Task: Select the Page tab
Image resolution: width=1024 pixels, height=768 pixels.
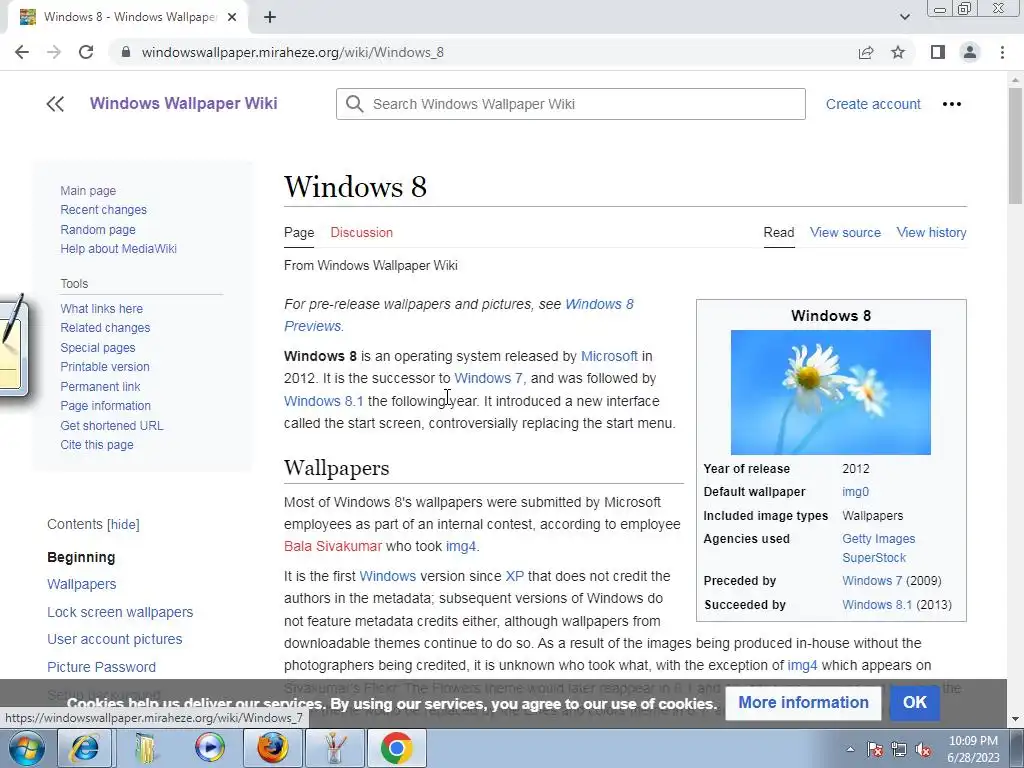Action: click(x=299, y=232)
